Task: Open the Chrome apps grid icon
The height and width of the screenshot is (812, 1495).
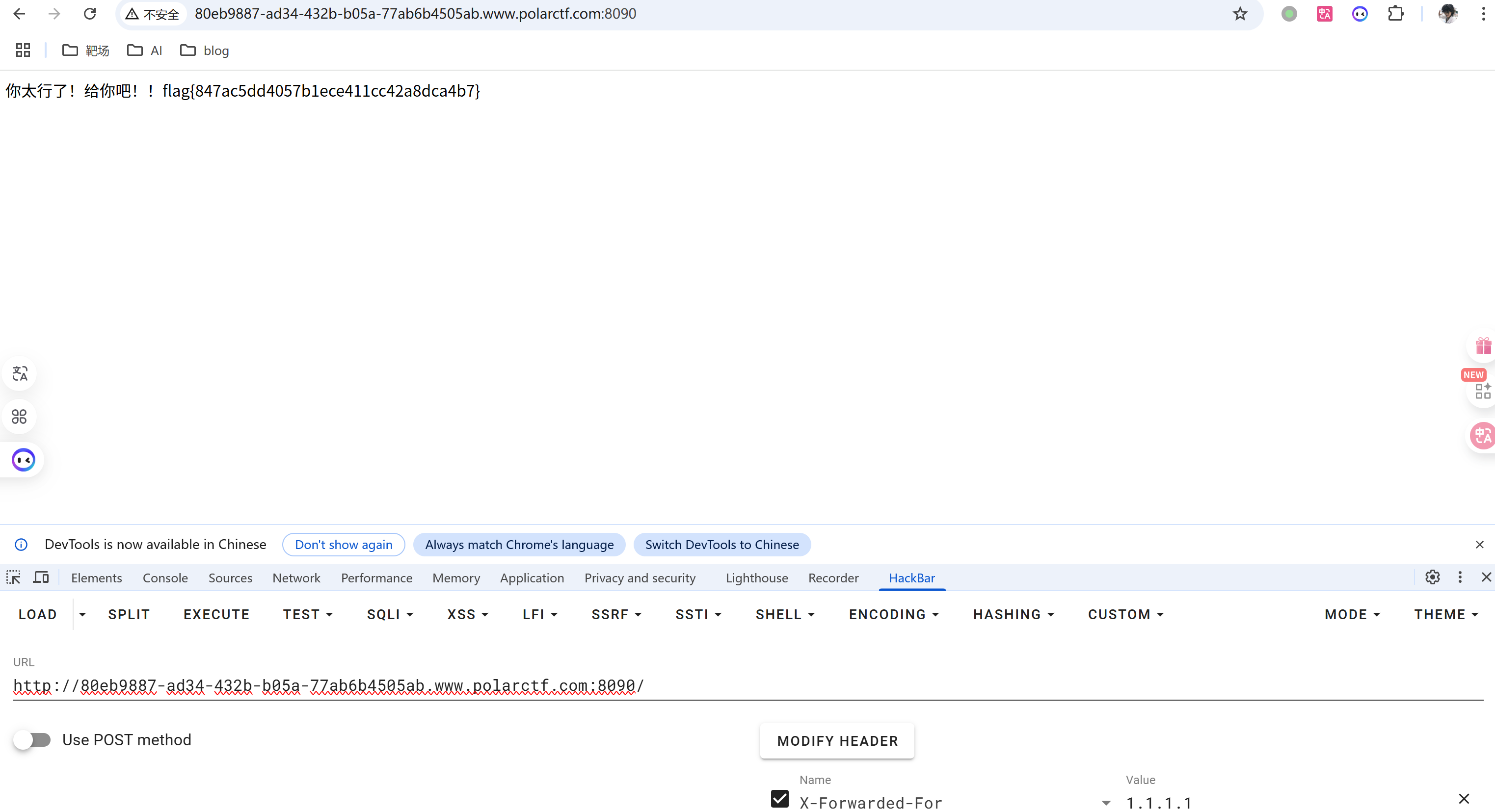Action: 23,51
